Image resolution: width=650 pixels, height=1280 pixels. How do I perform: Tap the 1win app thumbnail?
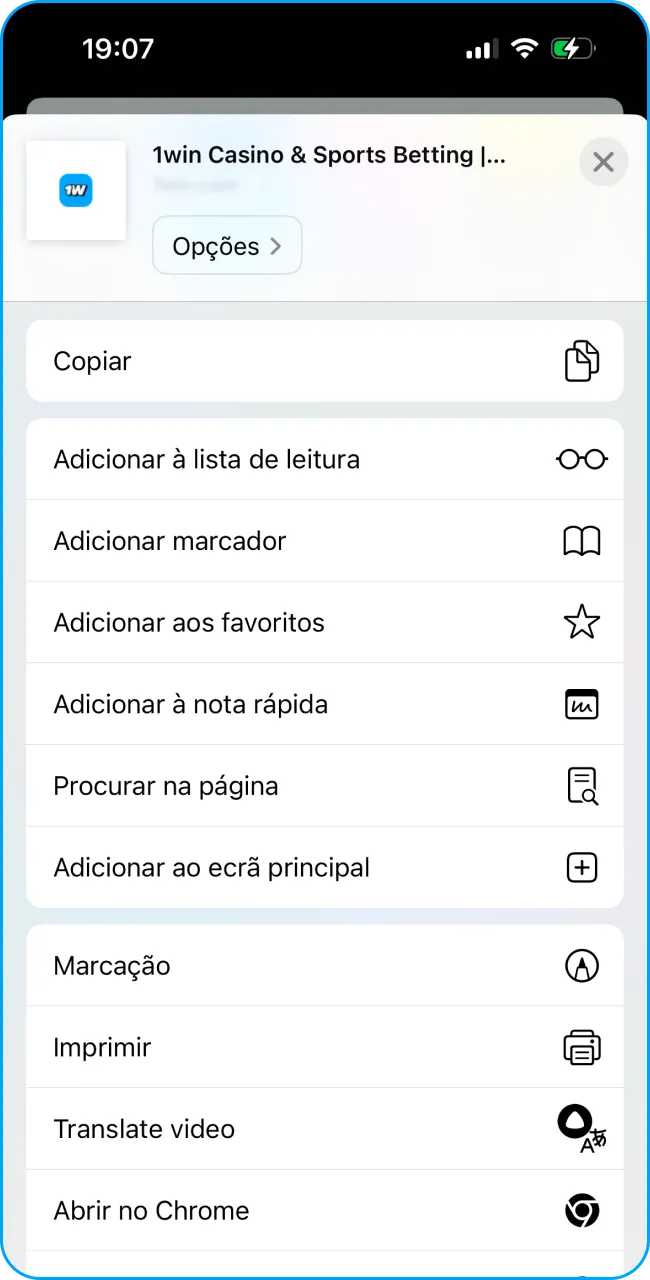(76, 190)
